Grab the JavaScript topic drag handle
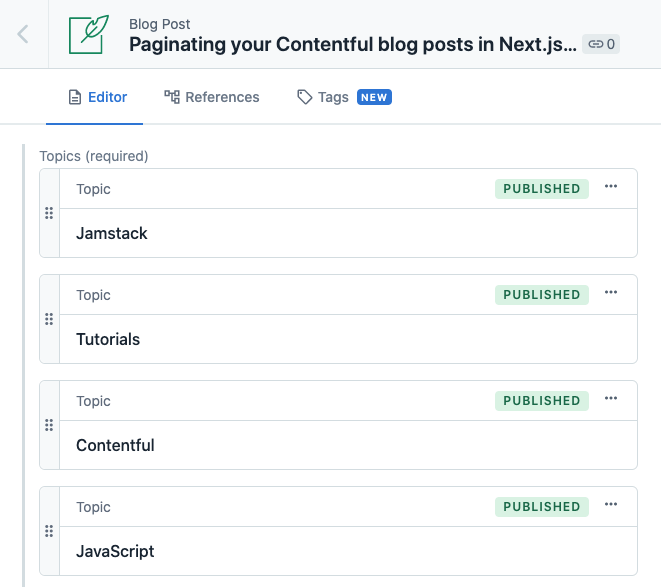This screenshot has height=587, width=661. (x=49, y=531)
